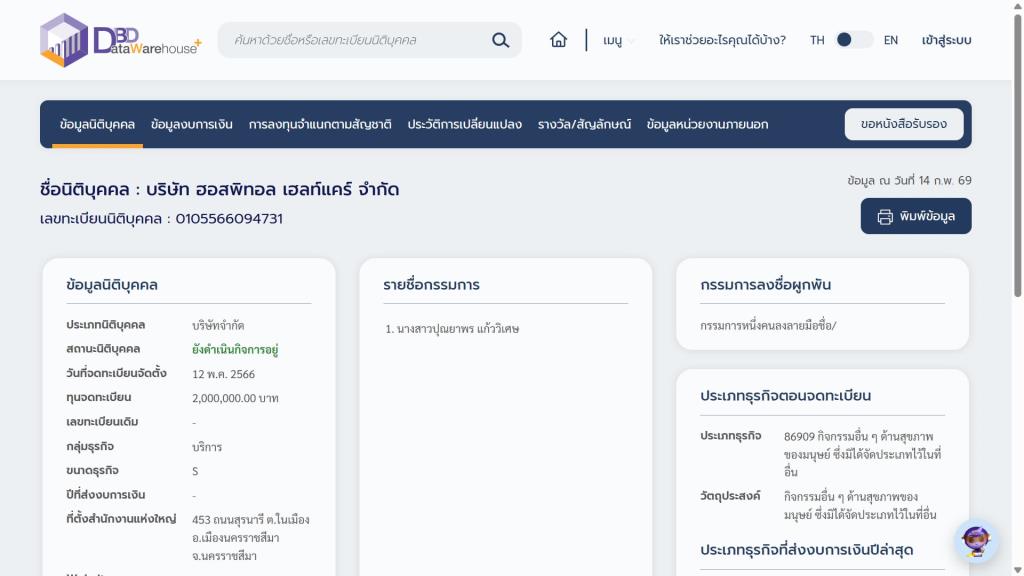Open the ให้เราช่วยอะไรคุณได้บ้าง? help link
Image resolution: width=1024 pixels, height=576 pixels.
722,40
